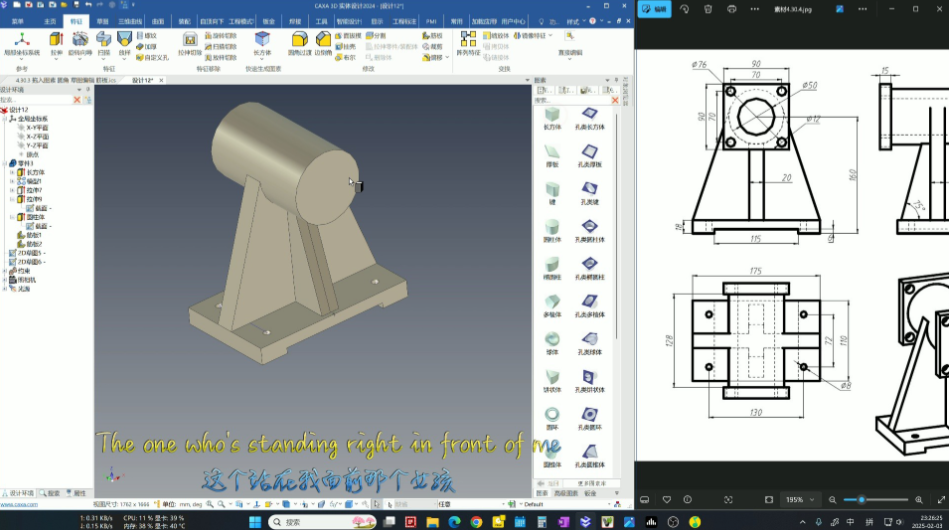Pick the Cylinder shape in the catalog panel
Viewport: 949px width, 530px height.
[x=552, y=231]
